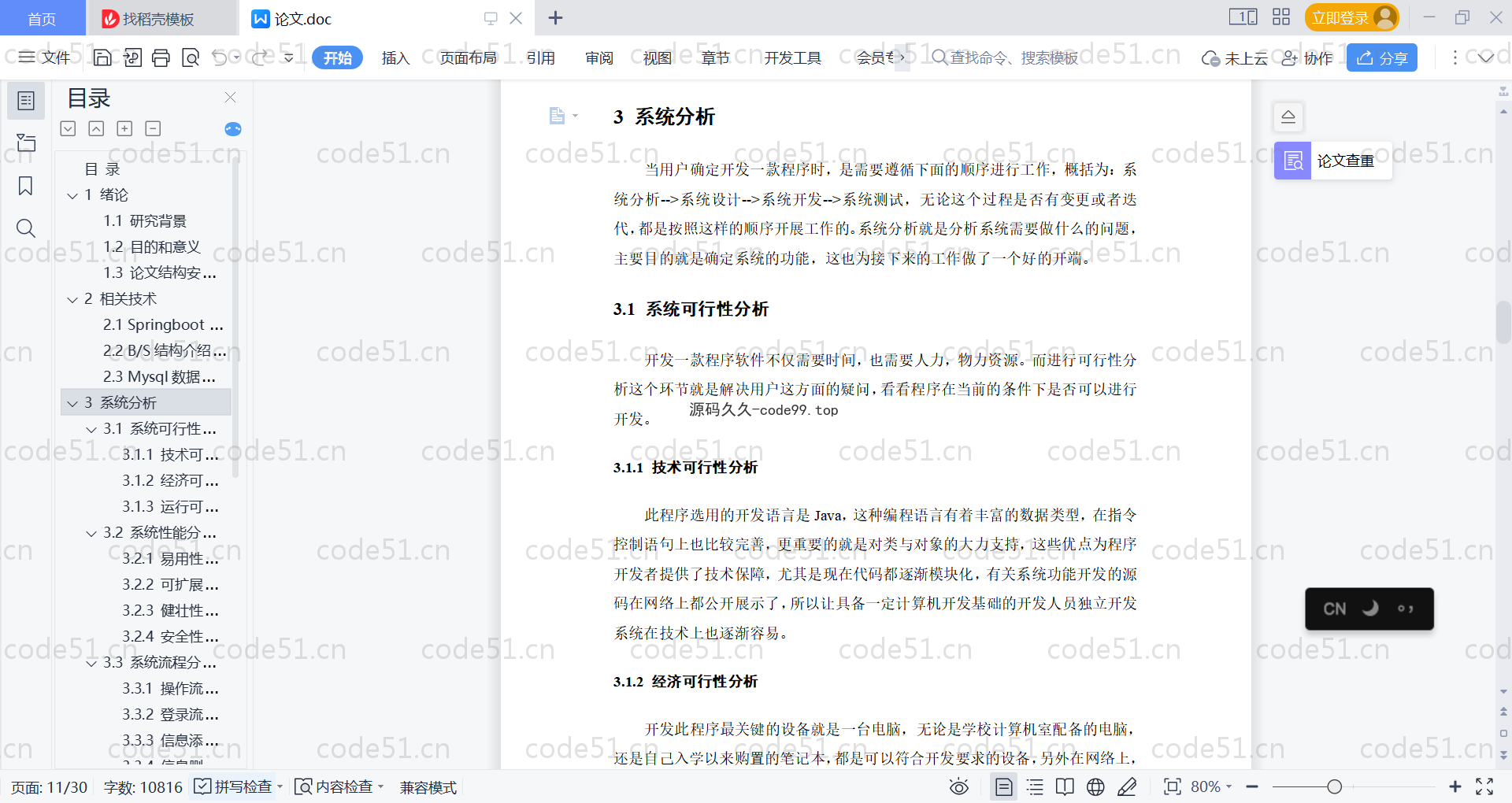This screenshot has width=1512, height=803.
Task: Click the full screen icon in the status bar
Action: [1484, 786]
